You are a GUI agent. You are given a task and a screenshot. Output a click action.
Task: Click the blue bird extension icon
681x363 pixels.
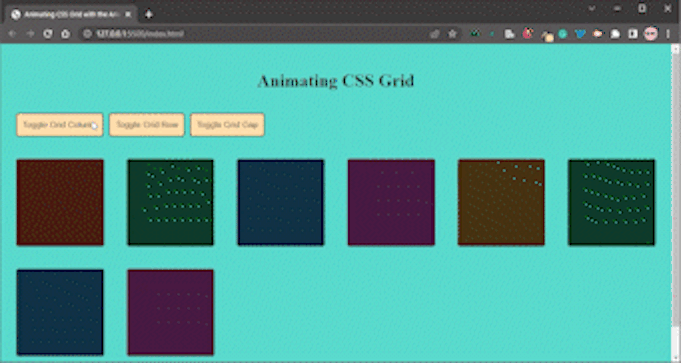point(580,33)
